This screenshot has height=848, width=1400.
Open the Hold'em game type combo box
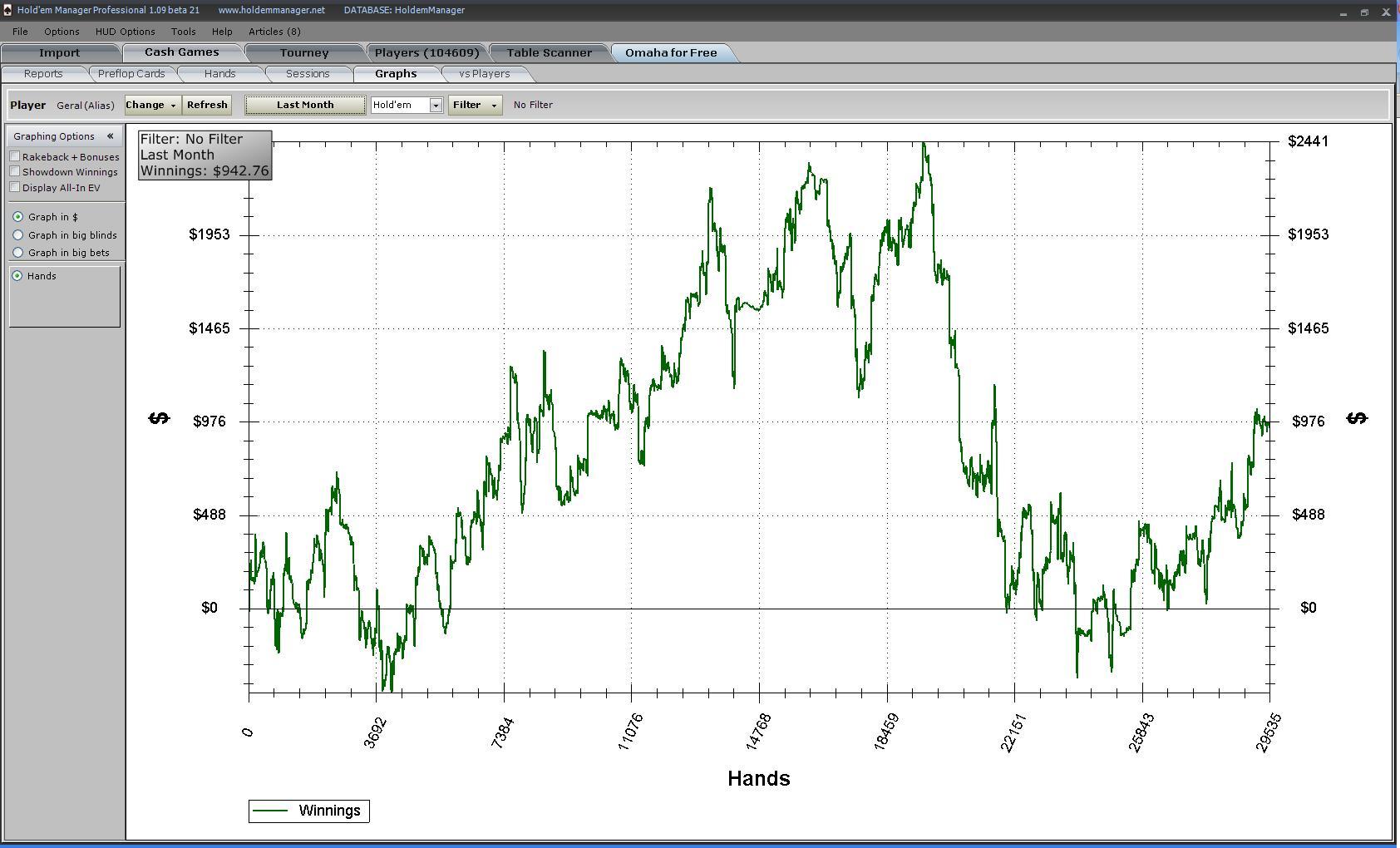pos(407,105)
